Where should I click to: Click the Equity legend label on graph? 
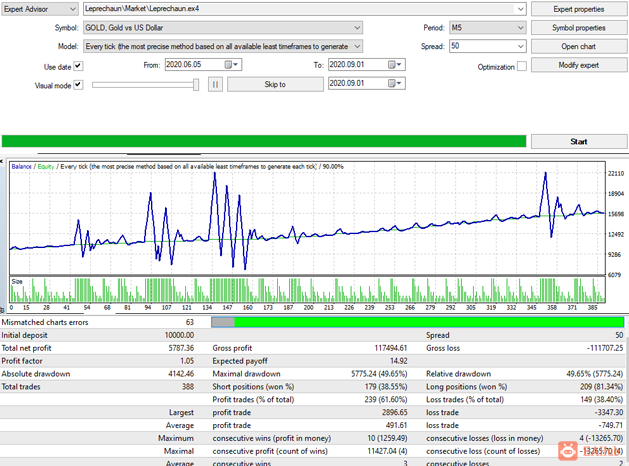46,166
